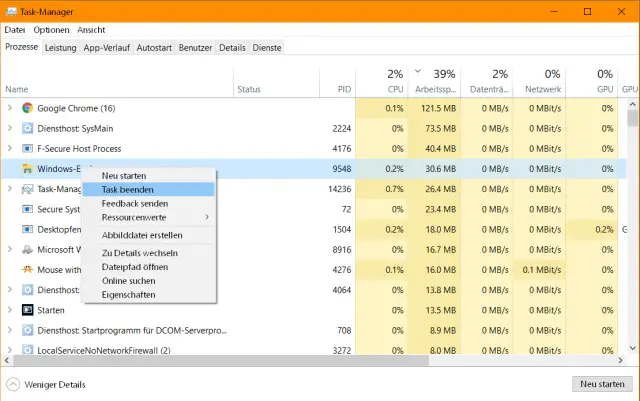Expand the LocalServiceNoNetworkFirewall group
This screenshot has width=640, height=401.
[x=10, y=350]
